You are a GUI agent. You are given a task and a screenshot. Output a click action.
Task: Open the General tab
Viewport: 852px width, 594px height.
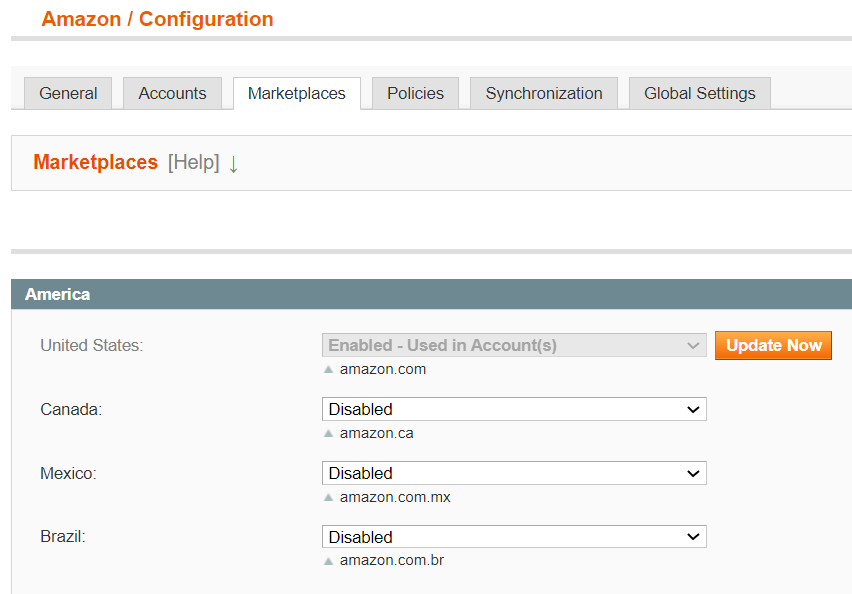point(68,93)
